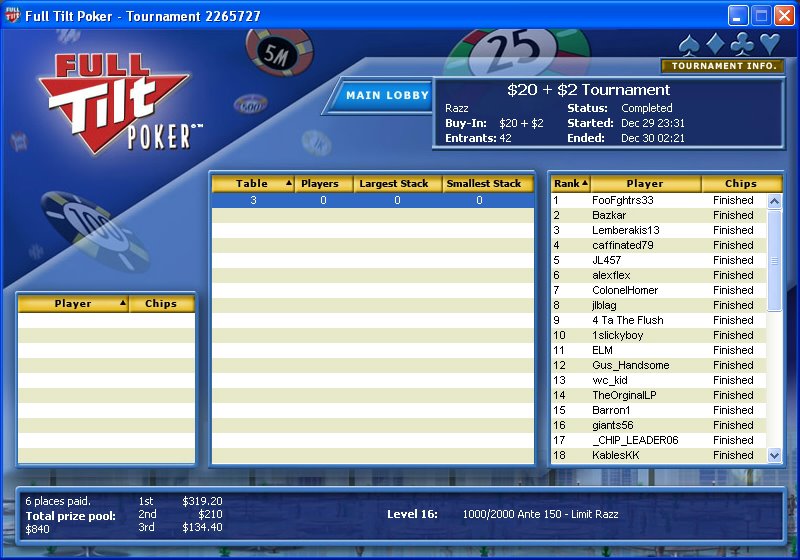Image resolution: width=800 pixels, height=560 pixels.
Task: Sort standings by Rank column header
Action: (570, 184)
